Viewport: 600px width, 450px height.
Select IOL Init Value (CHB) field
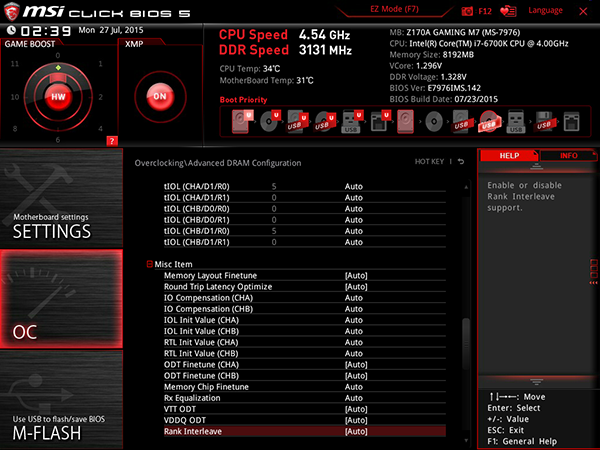(305, 331)
